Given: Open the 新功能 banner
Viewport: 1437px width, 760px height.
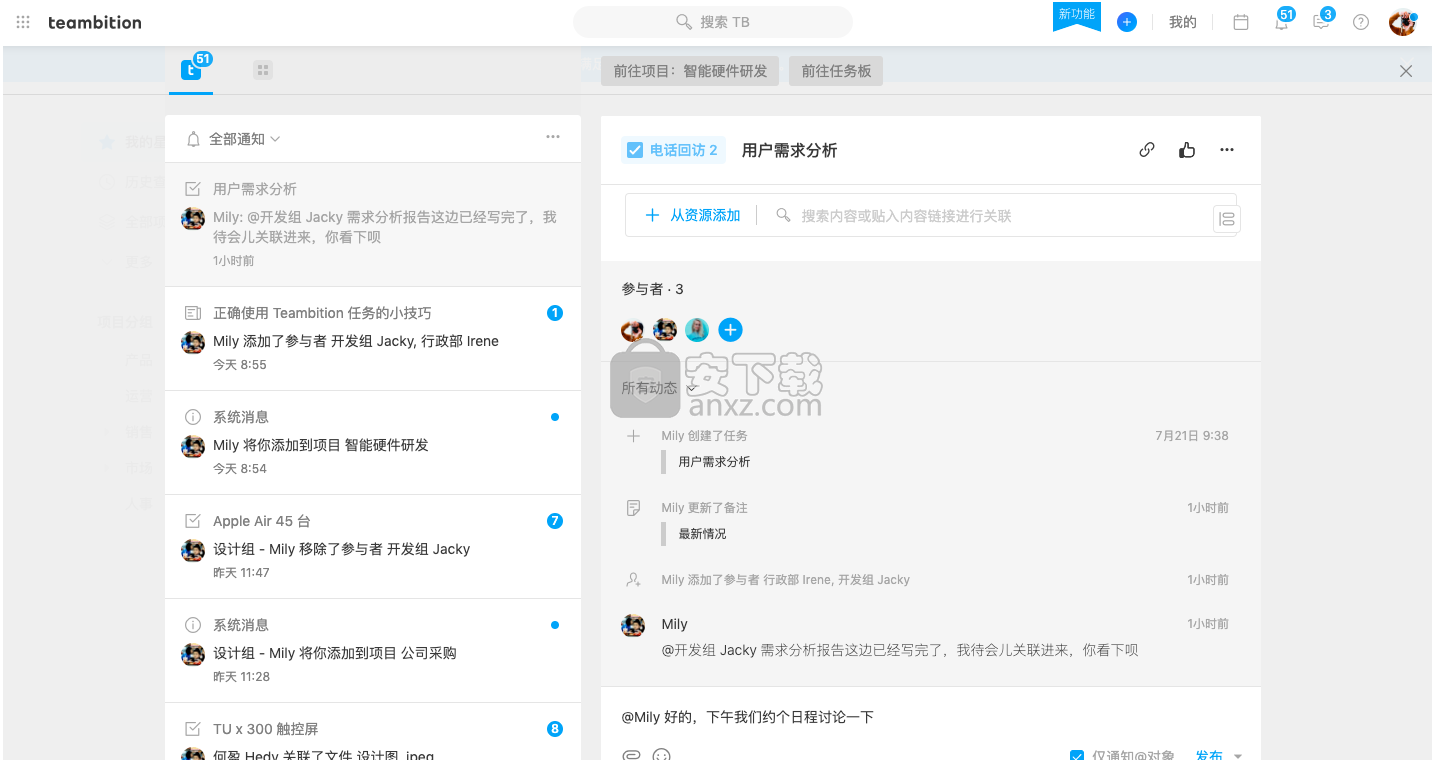Looking at the screenshot, I should tap(1077, 16).
